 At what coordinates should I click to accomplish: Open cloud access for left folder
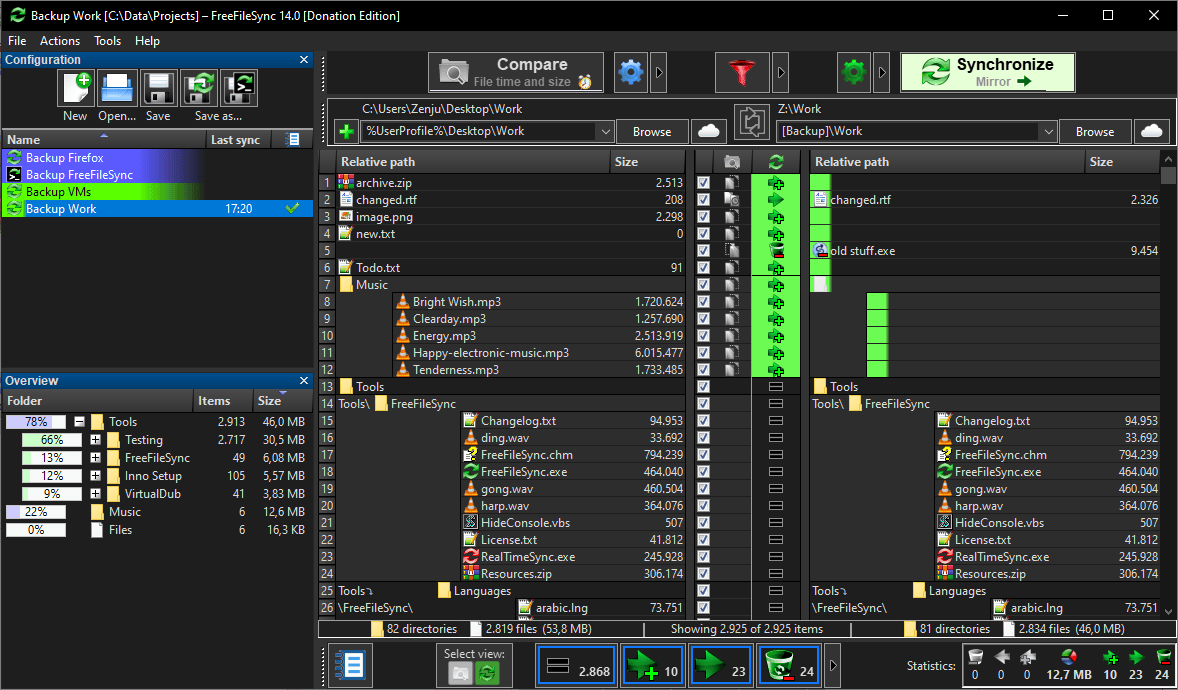coord(708,132)
